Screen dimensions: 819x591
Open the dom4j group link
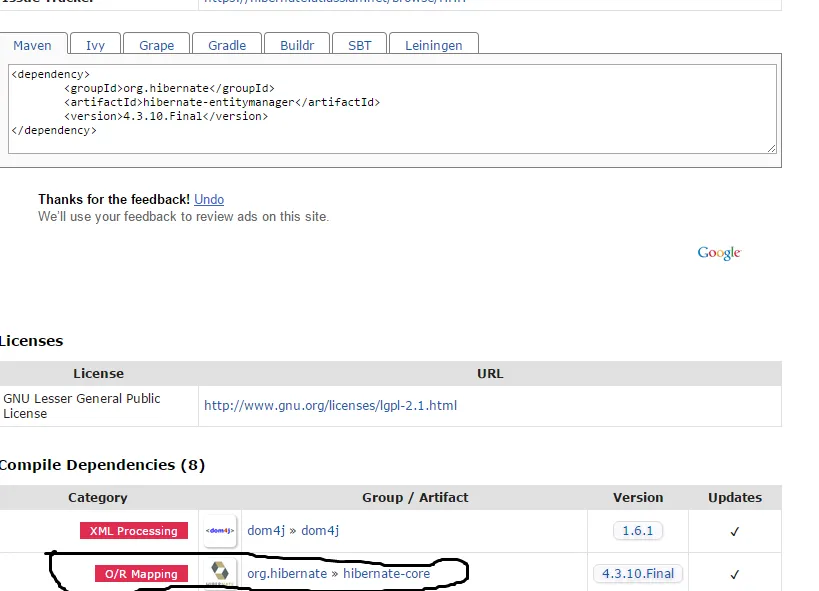pos(266,530)
